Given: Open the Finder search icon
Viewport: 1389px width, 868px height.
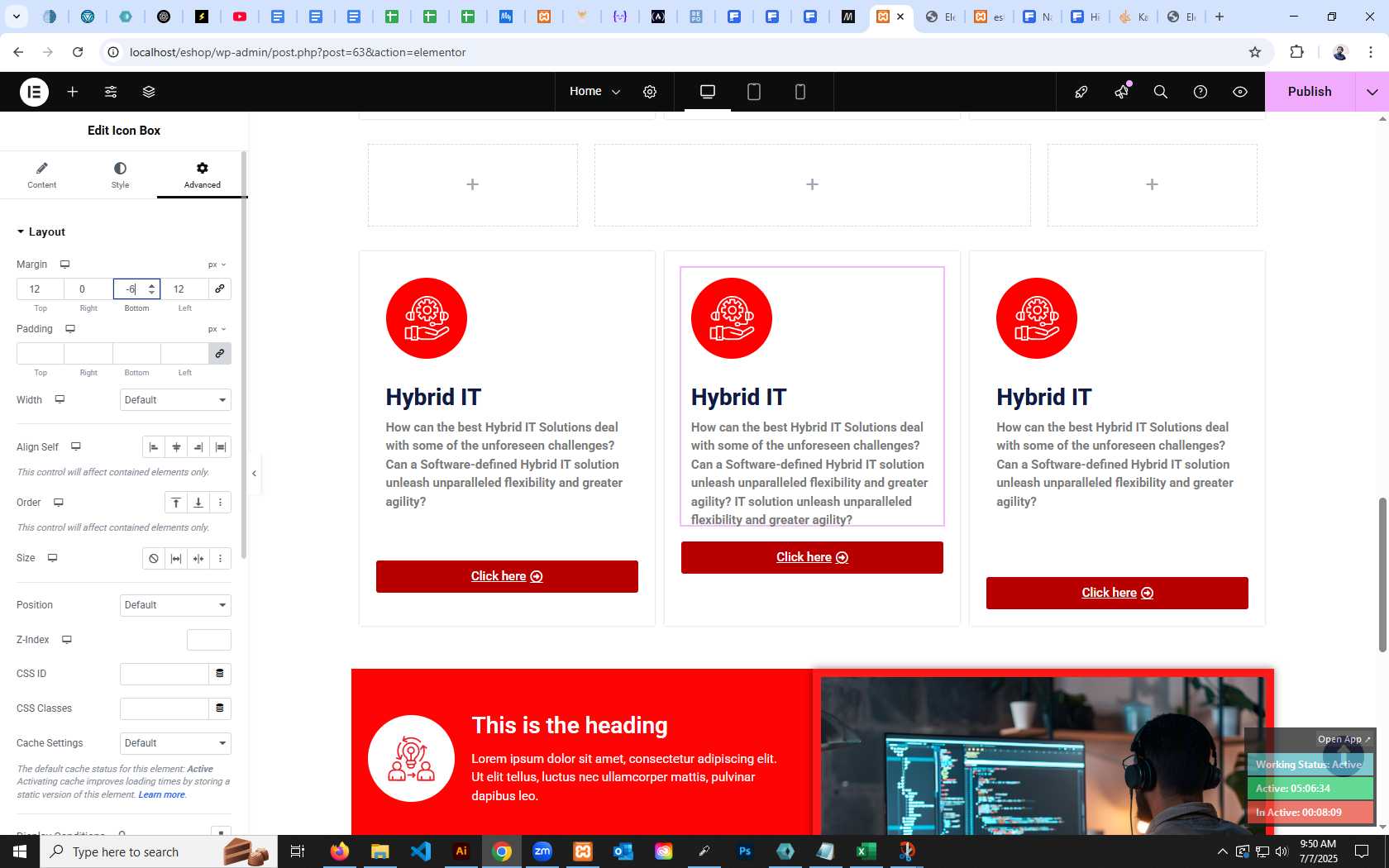Looking at the screenshot, I should 1161,92.
